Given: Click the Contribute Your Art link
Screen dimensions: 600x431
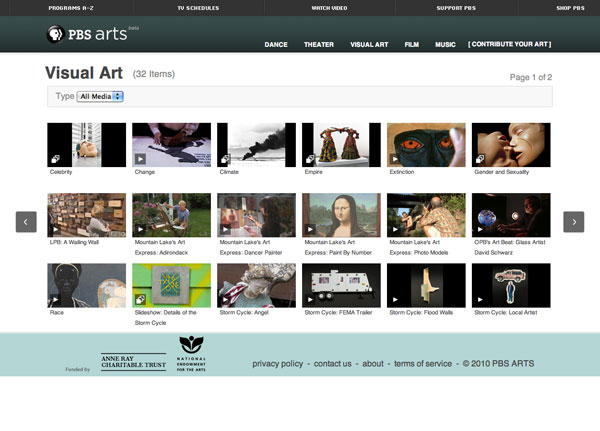Looking at the screenshot, I should (509, 45).
